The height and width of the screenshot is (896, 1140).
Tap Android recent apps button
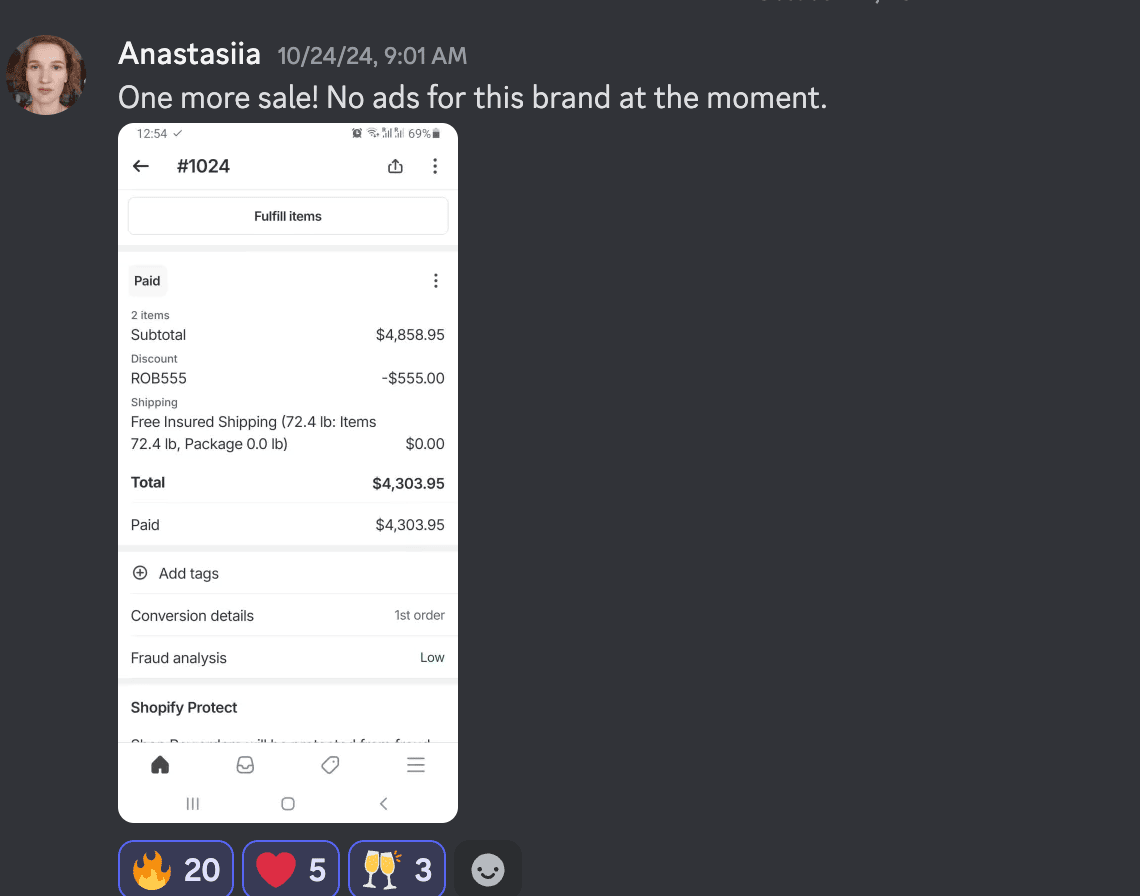coord(193,803)
